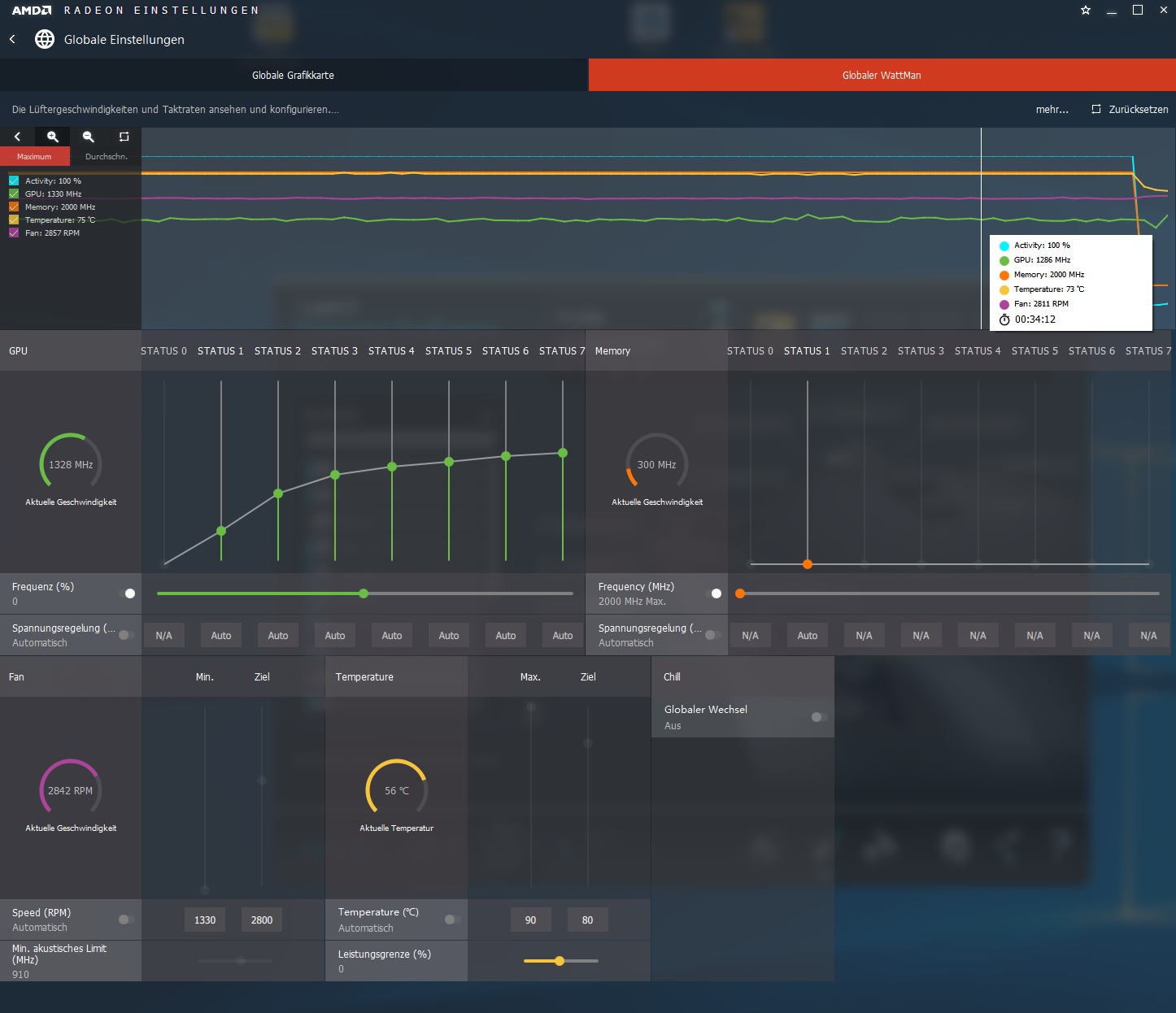
Task: Toggle the Memory graph checkbox
Action: pyautogui.click(x=14, y=207)
